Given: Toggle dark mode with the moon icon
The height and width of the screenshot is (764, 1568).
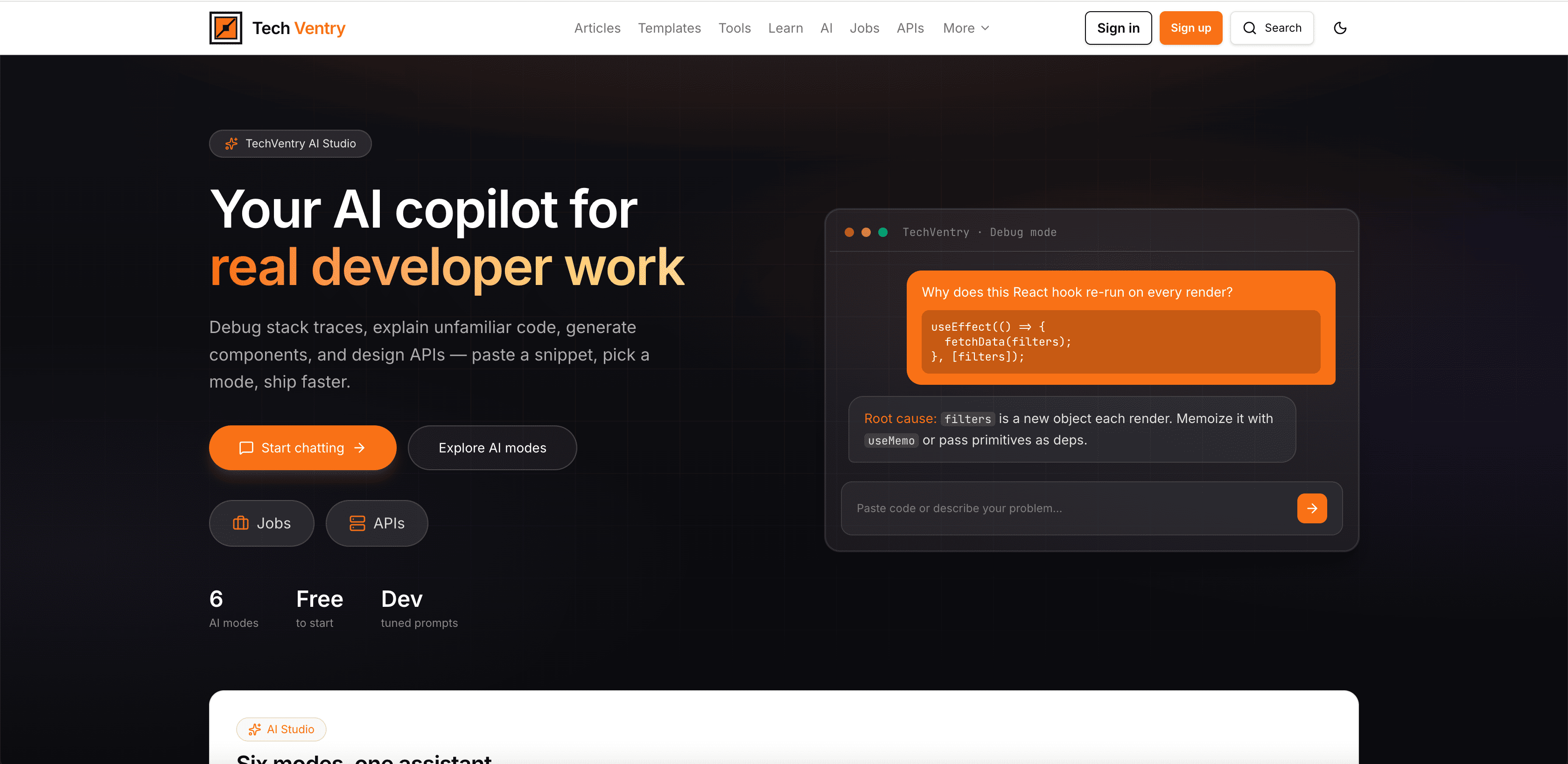Looking at the screenshot, I should tap(1340, 28).
